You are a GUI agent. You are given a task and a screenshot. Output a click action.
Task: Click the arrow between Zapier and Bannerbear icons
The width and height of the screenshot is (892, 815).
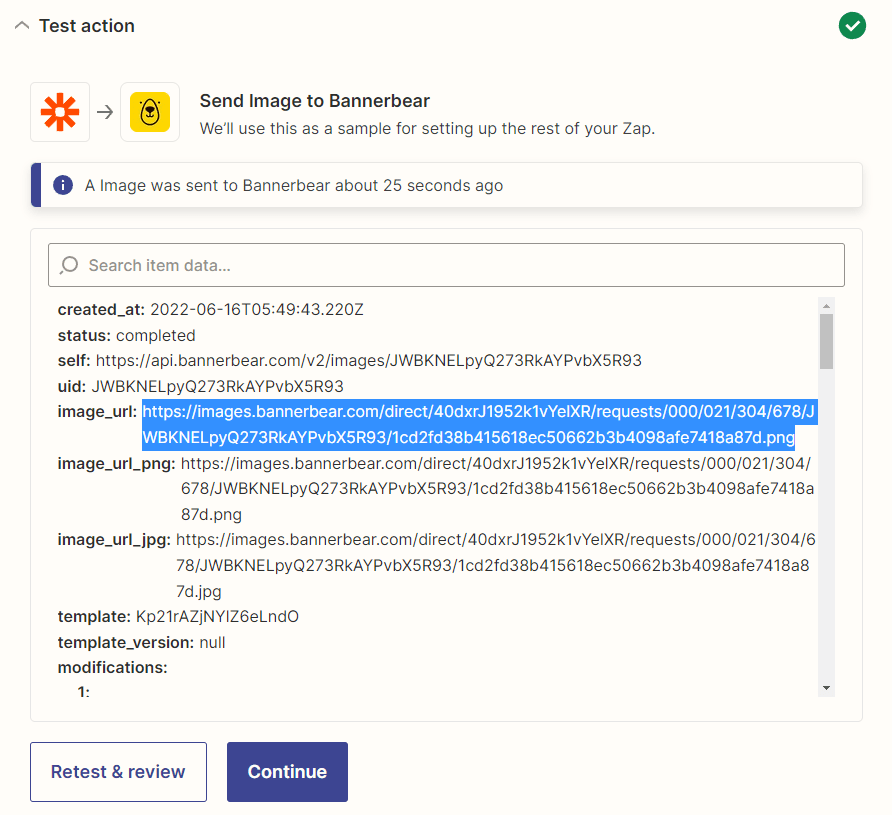(x=104, y=112)
